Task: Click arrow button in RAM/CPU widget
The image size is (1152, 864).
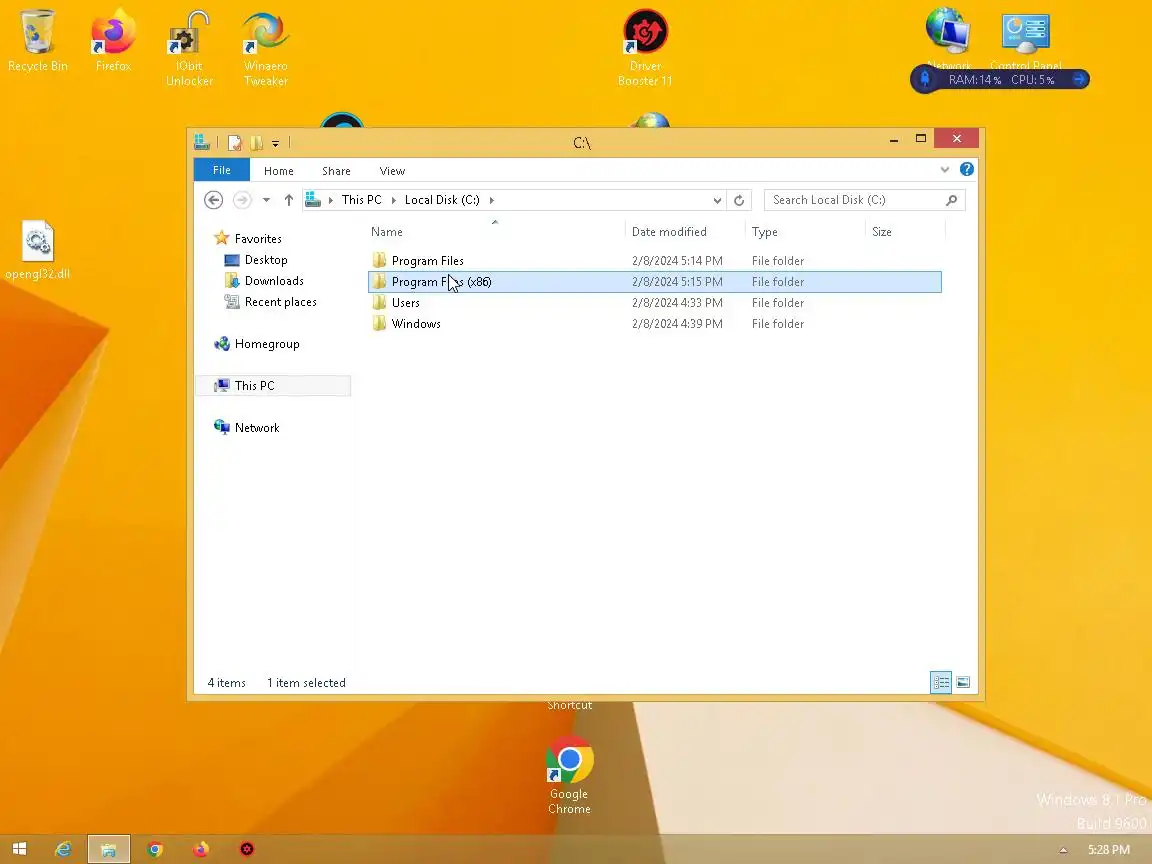Action: [x=1079, y=79]
